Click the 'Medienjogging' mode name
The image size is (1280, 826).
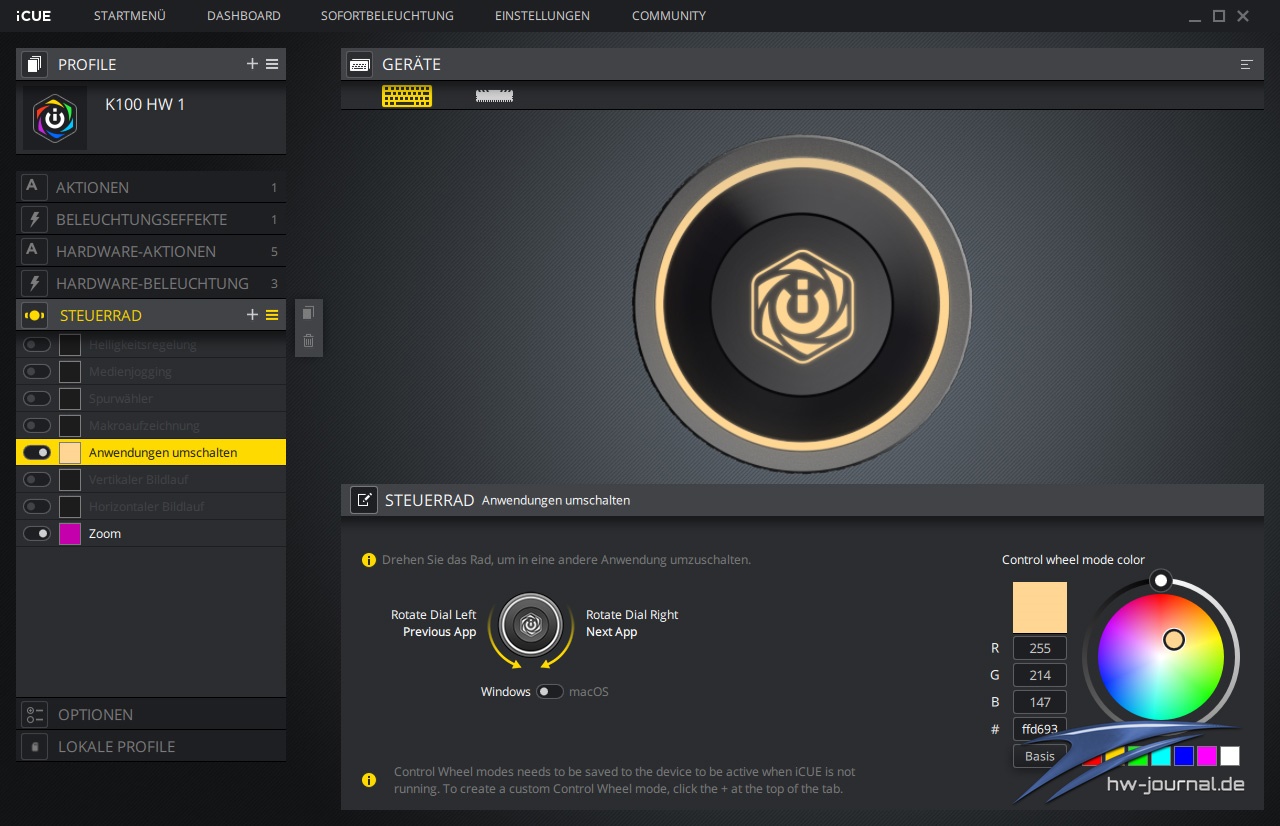click(130, 372)
